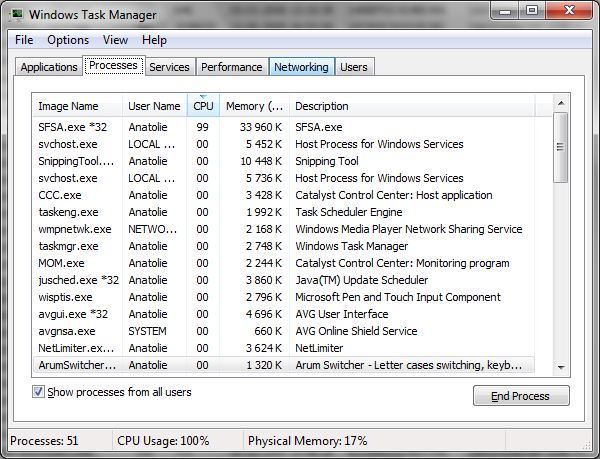Toggle Show processes from all users checkbox
Image resolution: width=600 pixels, height=459 pixels.
point(38,392)
